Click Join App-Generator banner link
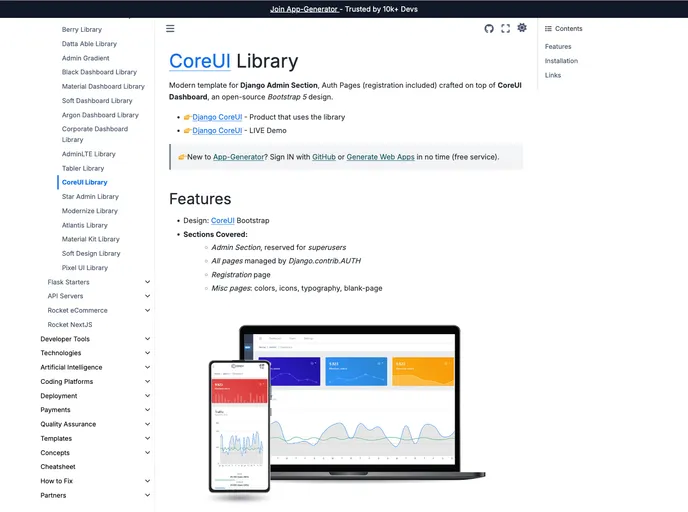 pos(305,9)
